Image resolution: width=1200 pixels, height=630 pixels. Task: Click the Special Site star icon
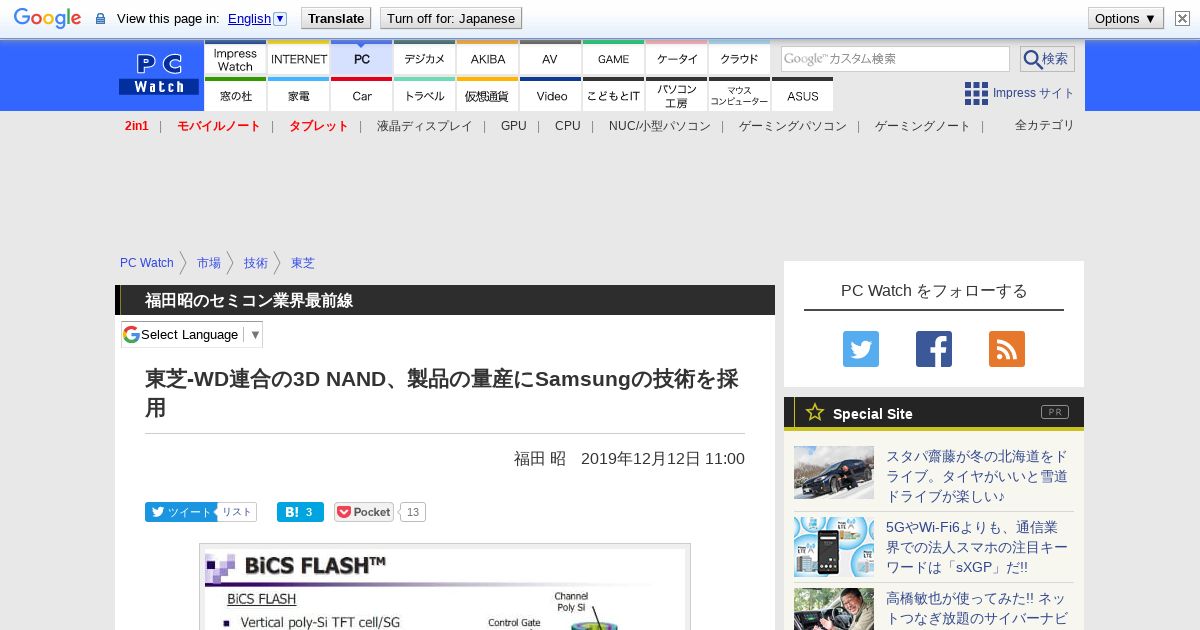[x=815, y=412]
